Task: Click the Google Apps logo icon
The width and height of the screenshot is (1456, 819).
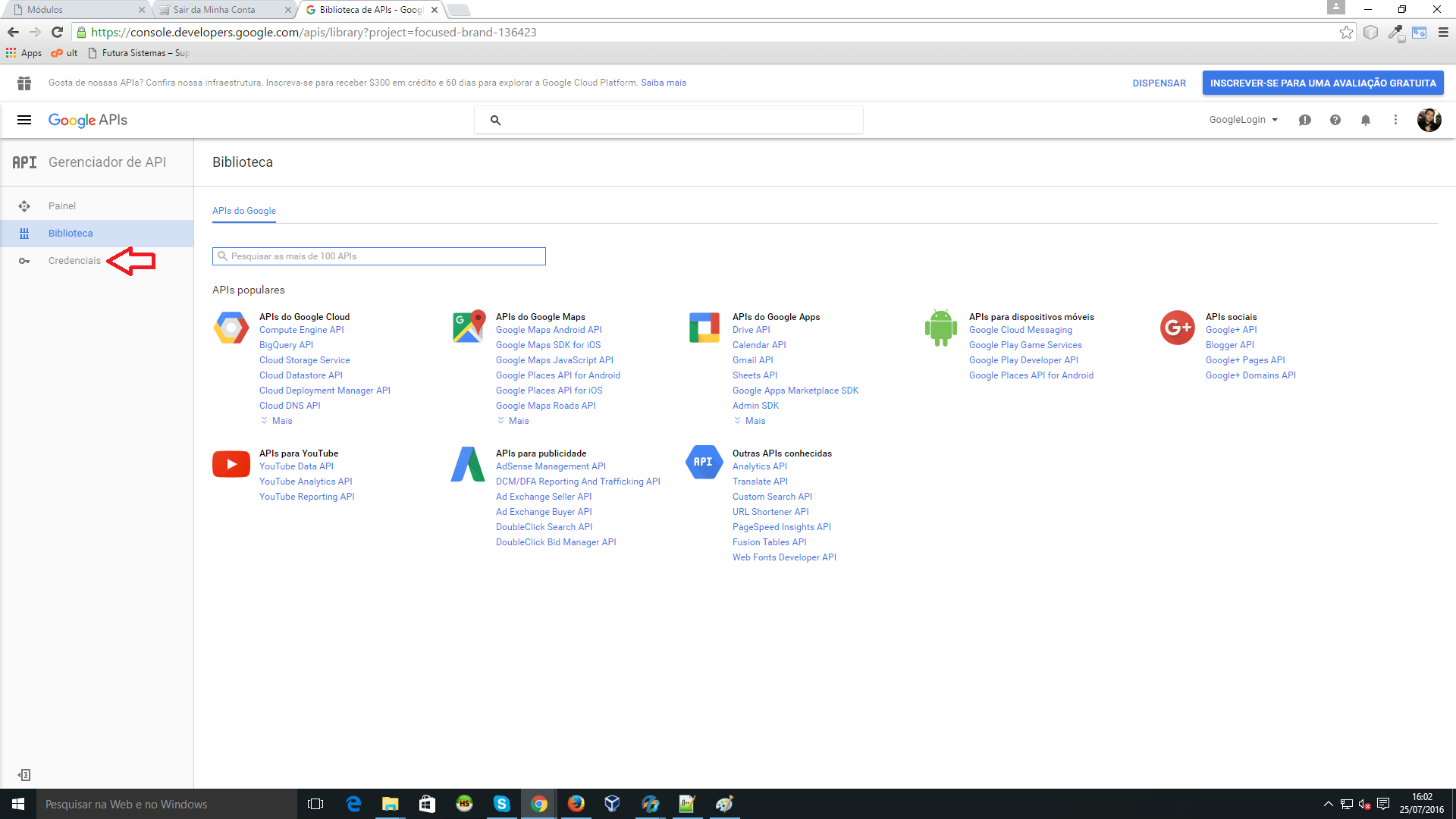Action: tap(704, 328)
